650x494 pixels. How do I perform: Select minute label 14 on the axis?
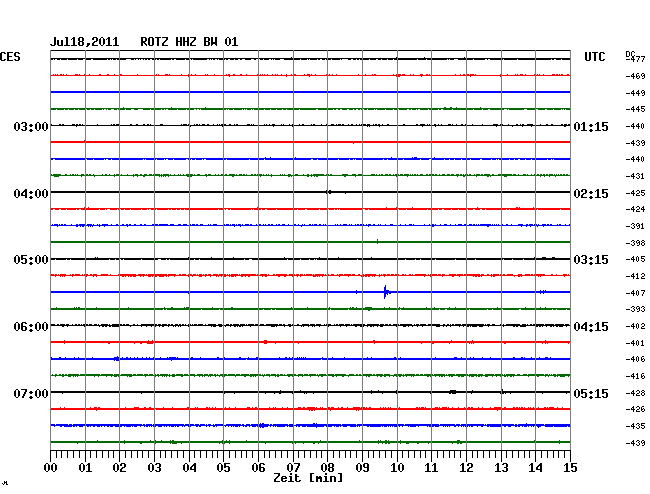point(535,468)
